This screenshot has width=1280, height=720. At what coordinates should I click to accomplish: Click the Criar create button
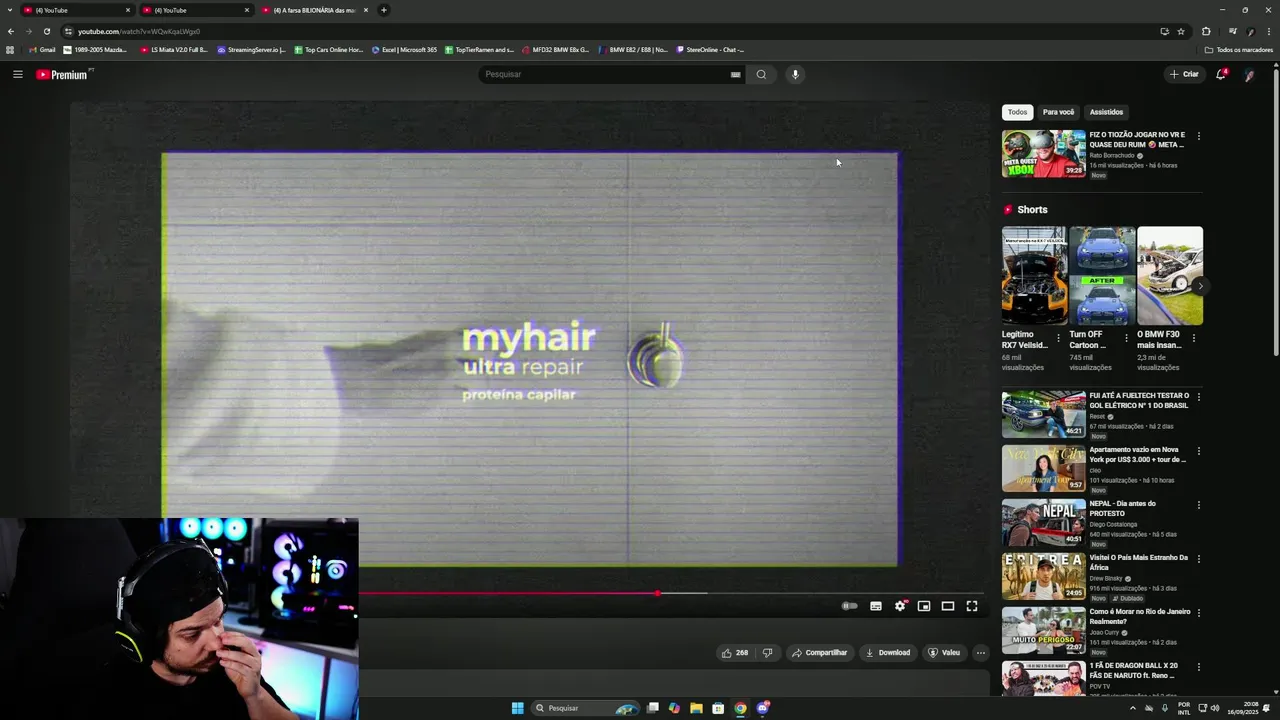pyautogui.click(x=1184, y=74)
